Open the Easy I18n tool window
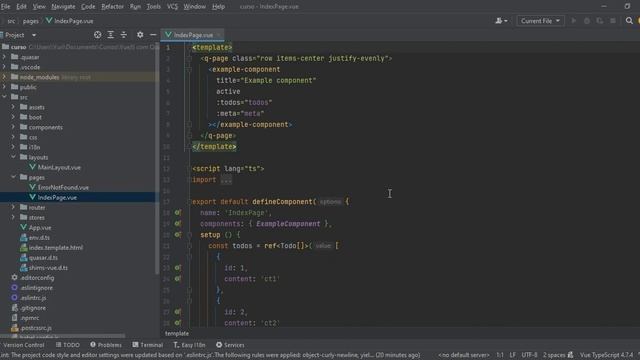 coord(189,345)
